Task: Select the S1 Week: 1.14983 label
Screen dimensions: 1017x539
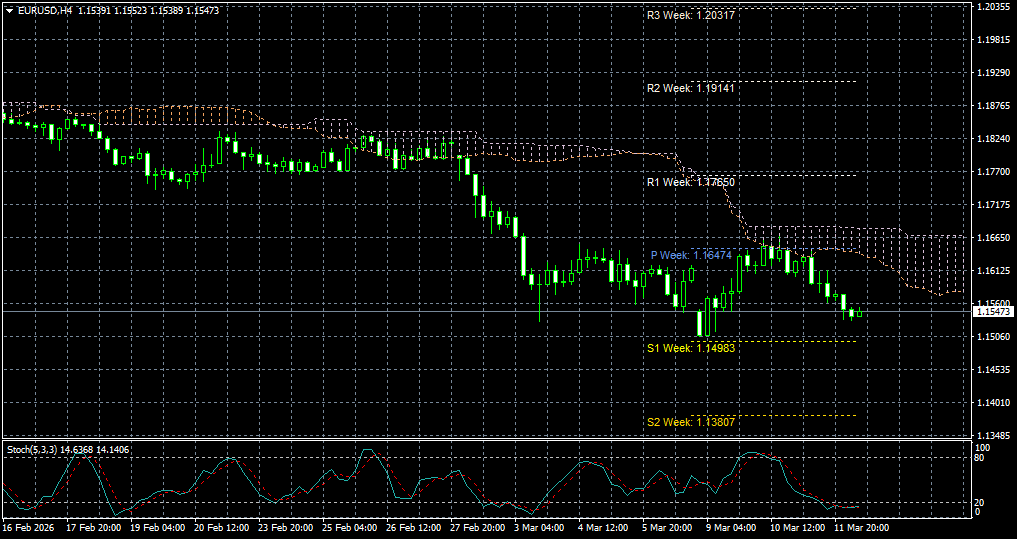Action: (x=691, y=348)
